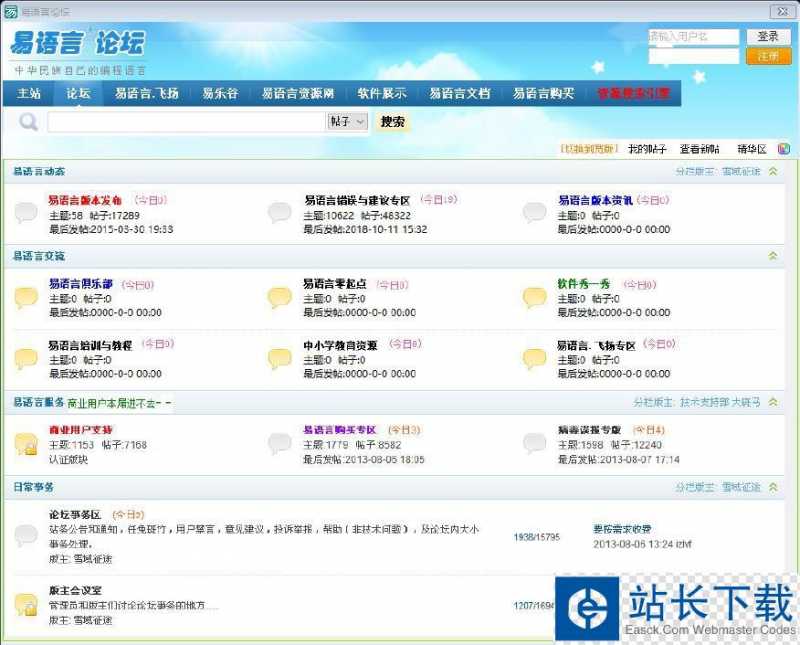800x645 pixels.
Task: Click the yellow bubble icon for 中小学教育资源
Action: (280, 359)
